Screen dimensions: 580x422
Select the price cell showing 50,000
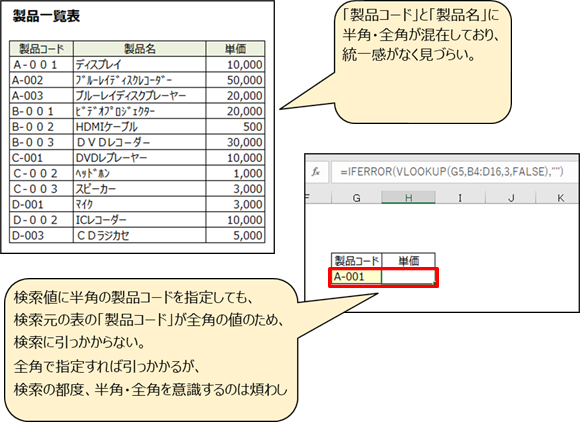pyautogui.click(x=235, y=80)
